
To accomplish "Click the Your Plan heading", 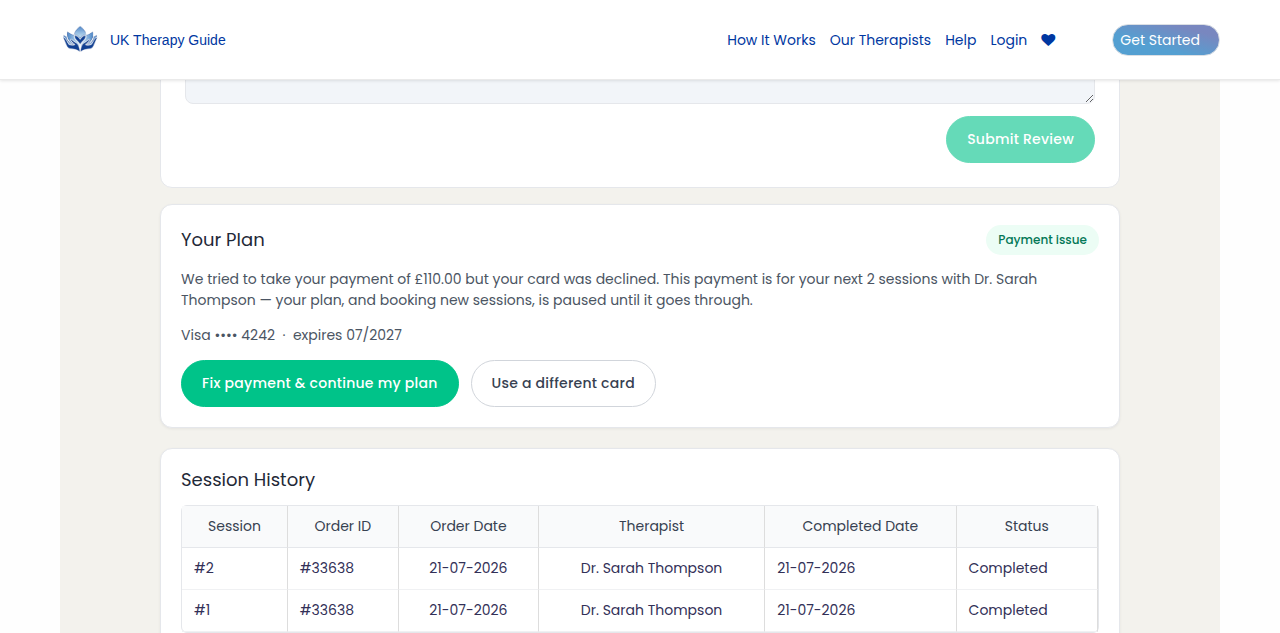I will (223, 240).
